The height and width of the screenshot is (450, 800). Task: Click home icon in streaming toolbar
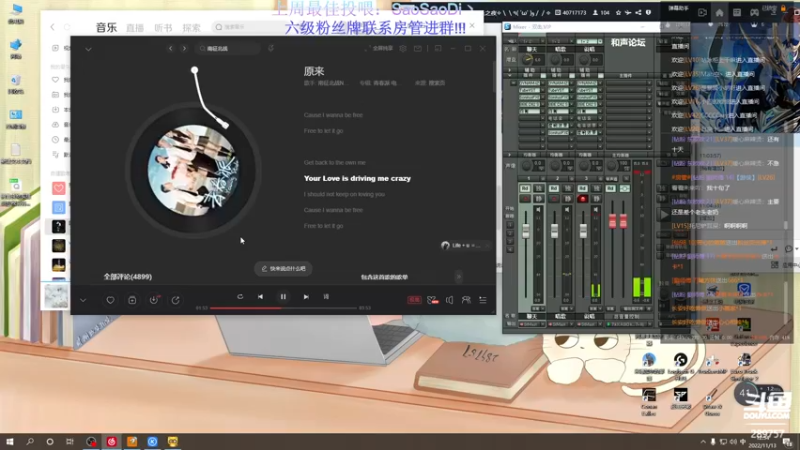(719, 13)
